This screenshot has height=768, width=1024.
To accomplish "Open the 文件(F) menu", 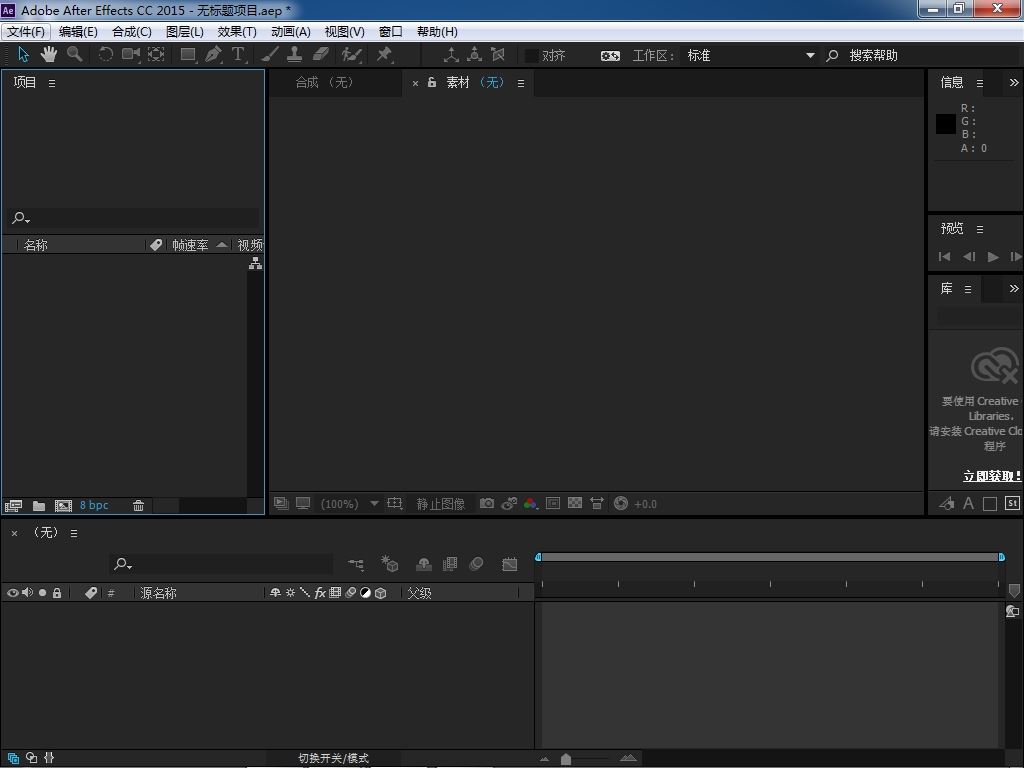I will 26,31.
